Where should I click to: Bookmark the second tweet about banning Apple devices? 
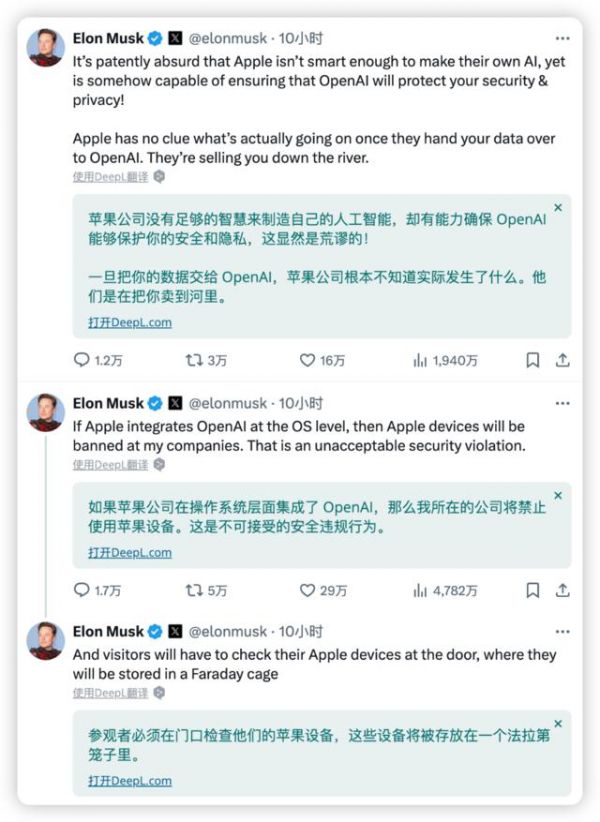(533, 590)
